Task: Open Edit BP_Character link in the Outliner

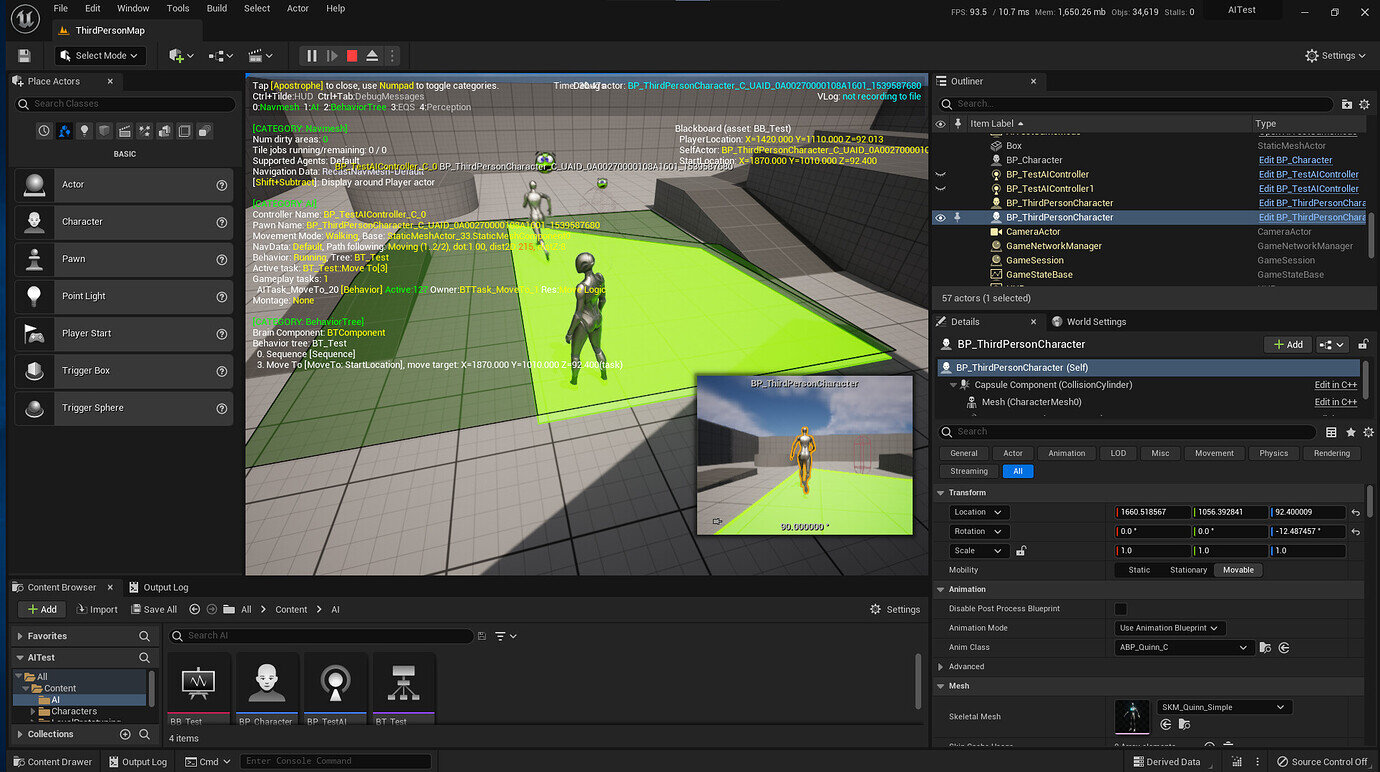Action: [1295, 160]
